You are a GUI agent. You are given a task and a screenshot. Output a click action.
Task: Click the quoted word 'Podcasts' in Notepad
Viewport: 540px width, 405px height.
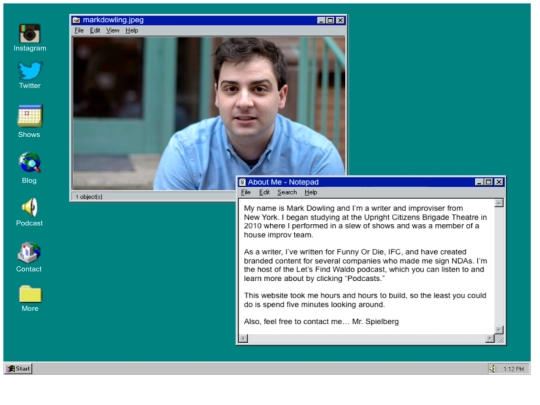[x=365, y=279]
